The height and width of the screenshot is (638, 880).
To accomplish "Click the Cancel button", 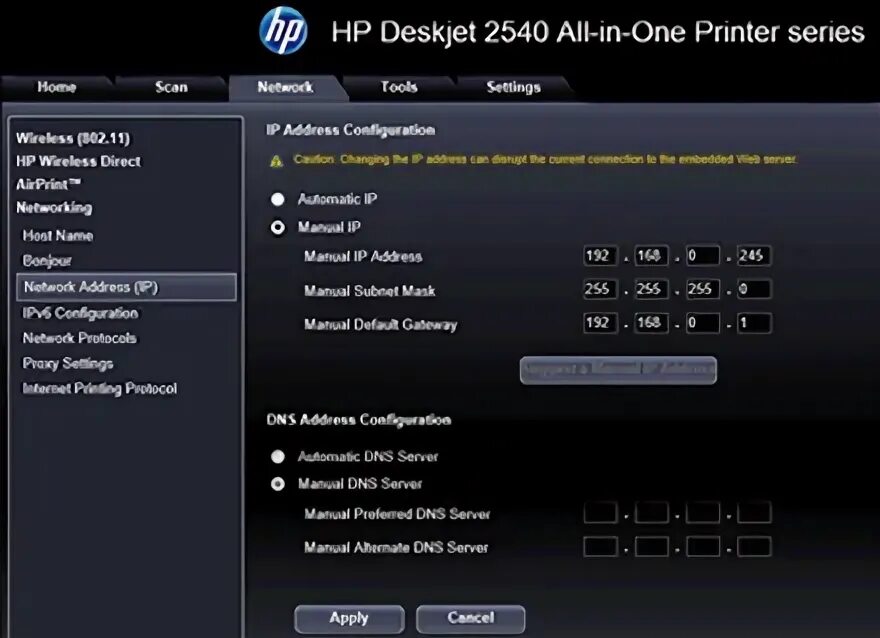I will (470, 619).
